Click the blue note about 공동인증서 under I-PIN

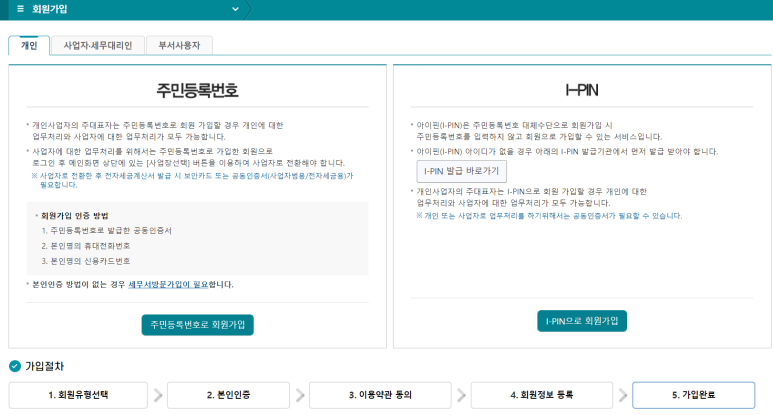[549, 216]
